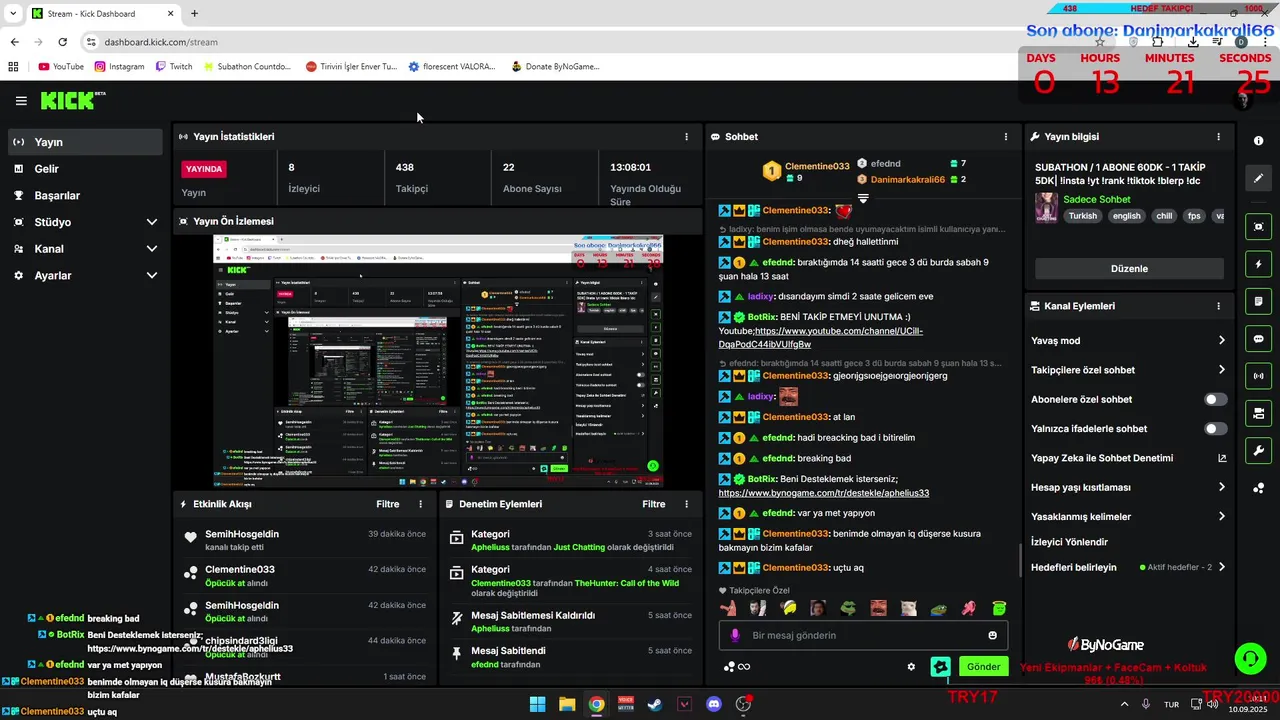Screen dimensions: 1280x720
Task: Open Sohbet panel three-dot menu
Action: [x=1006, y=137]
